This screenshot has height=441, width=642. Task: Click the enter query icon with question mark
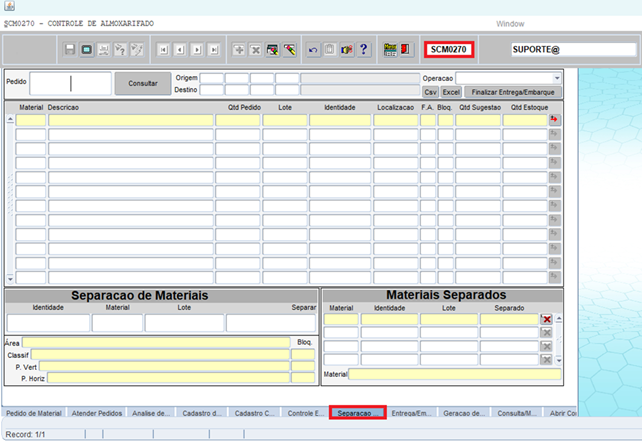tap(120, 50)
